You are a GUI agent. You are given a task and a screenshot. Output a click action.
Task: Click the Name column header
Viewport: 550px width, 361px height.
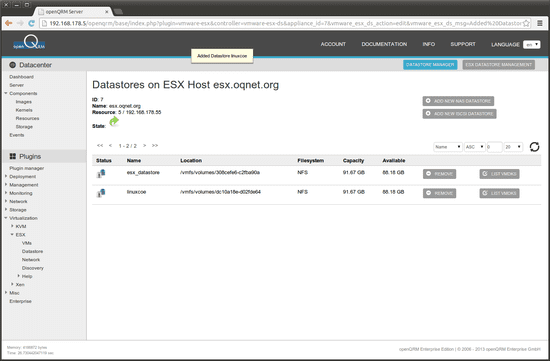point(134,161)
